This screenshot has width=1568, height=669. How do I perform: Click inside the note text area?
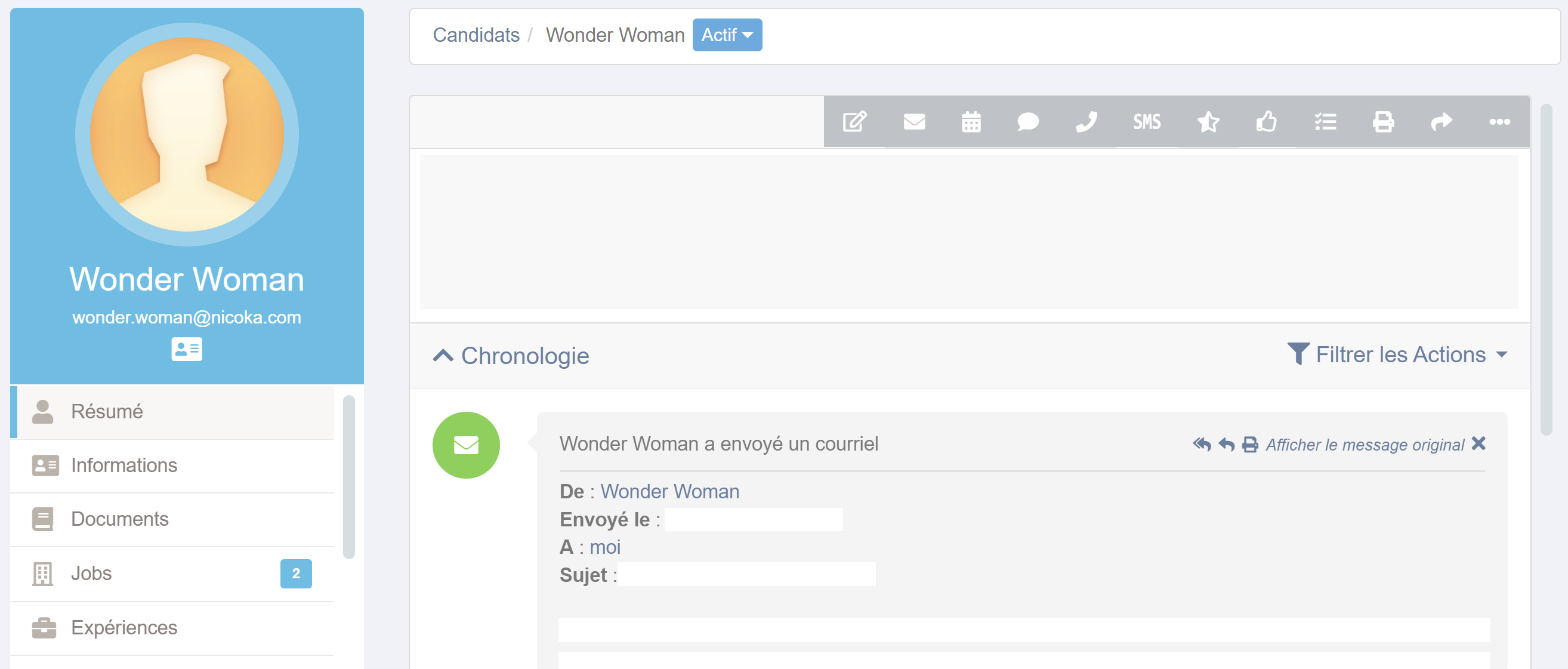(969, 232)
